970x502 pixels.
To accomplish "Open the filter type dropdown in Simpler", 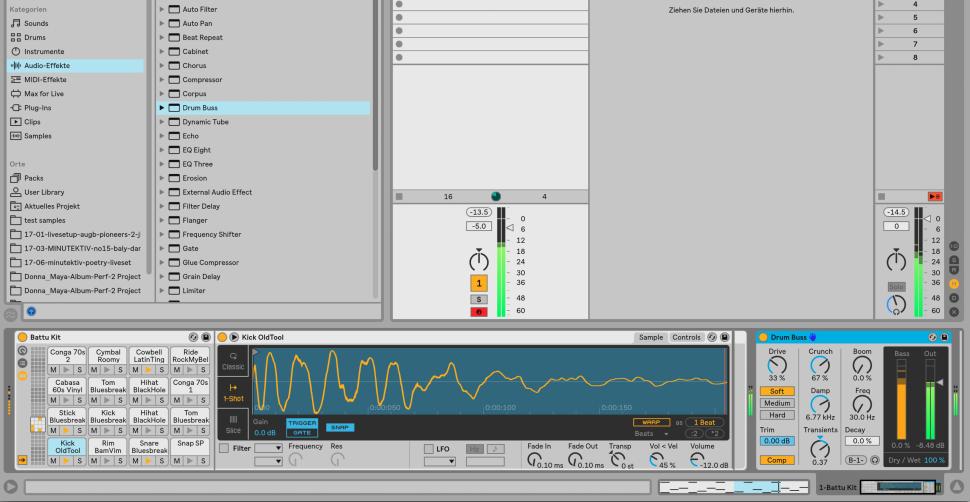I will 268,448.
